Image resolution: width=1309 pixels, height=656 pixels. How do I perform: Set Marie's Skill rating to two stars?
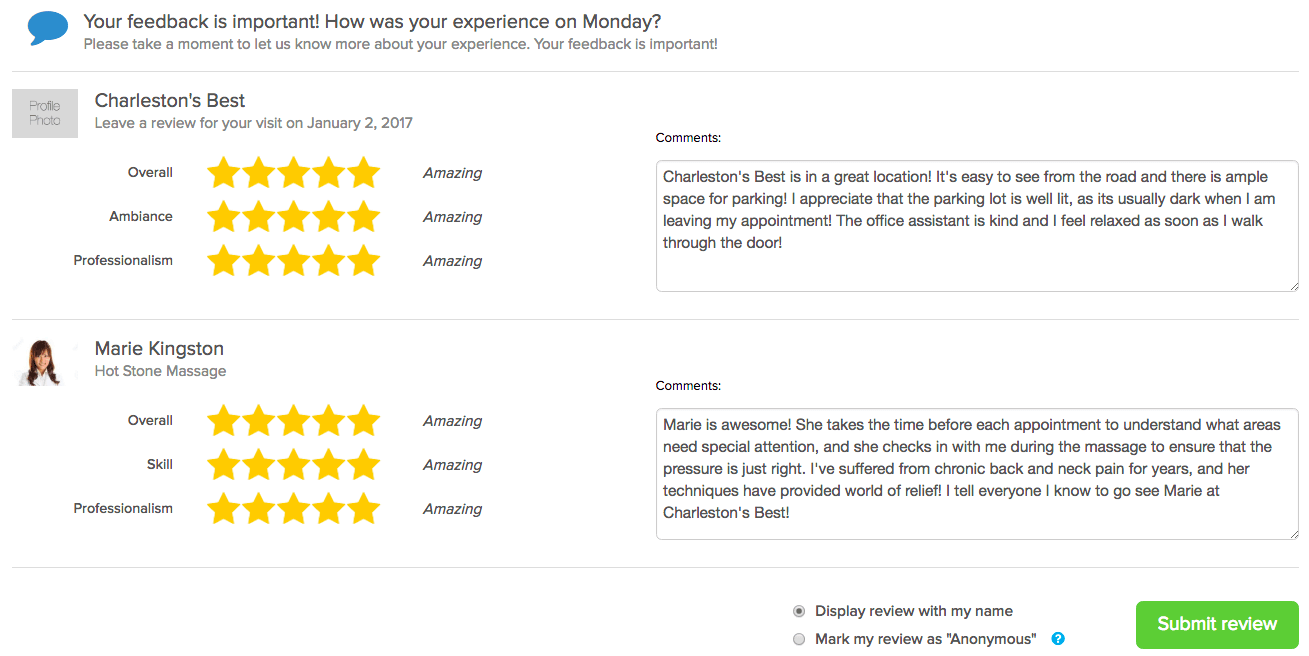pos(258,464)
